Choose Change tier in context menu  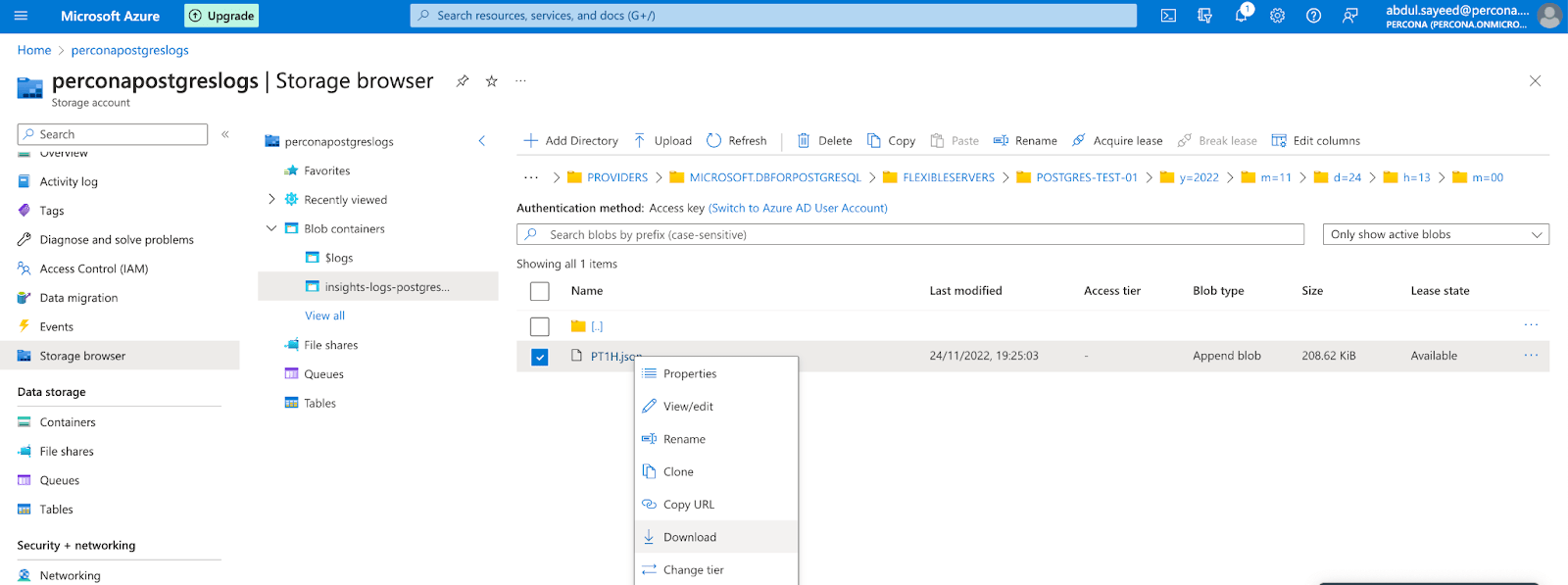716,569
